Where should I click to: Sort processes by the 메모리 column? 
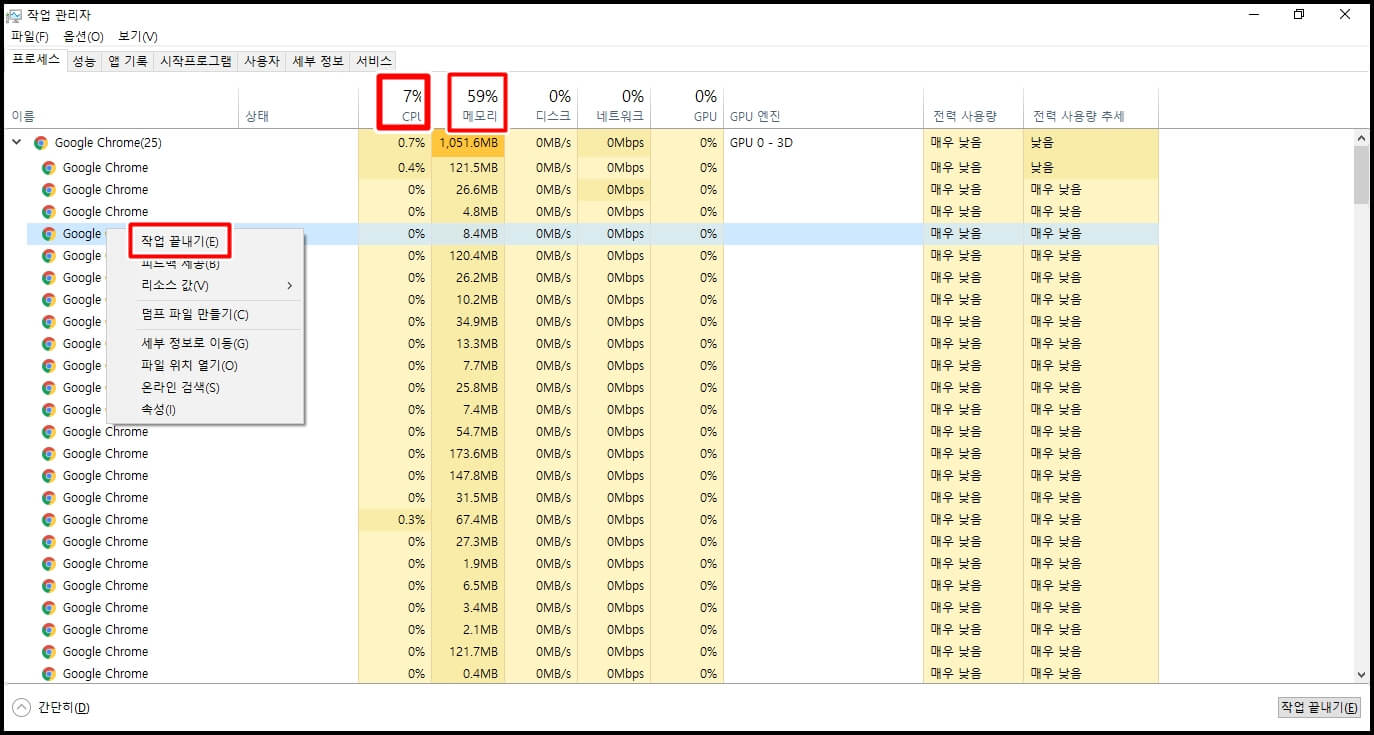468,107
